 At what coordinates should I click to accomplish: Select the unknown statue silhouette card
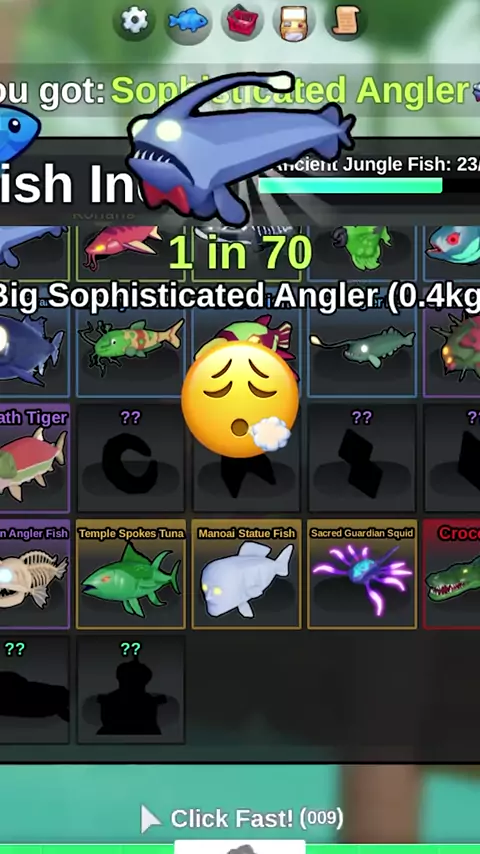[x=131, y=690]
